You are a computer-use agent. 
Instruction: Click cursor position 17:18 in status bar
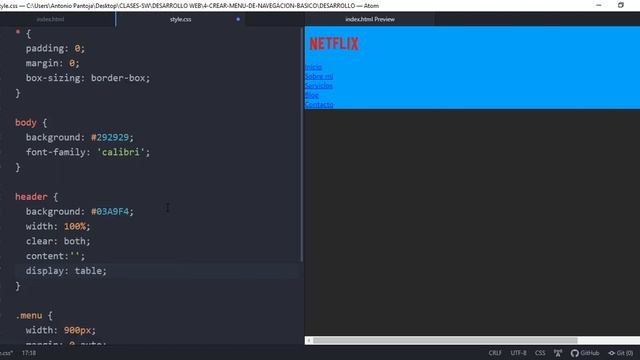pos(29,353)
